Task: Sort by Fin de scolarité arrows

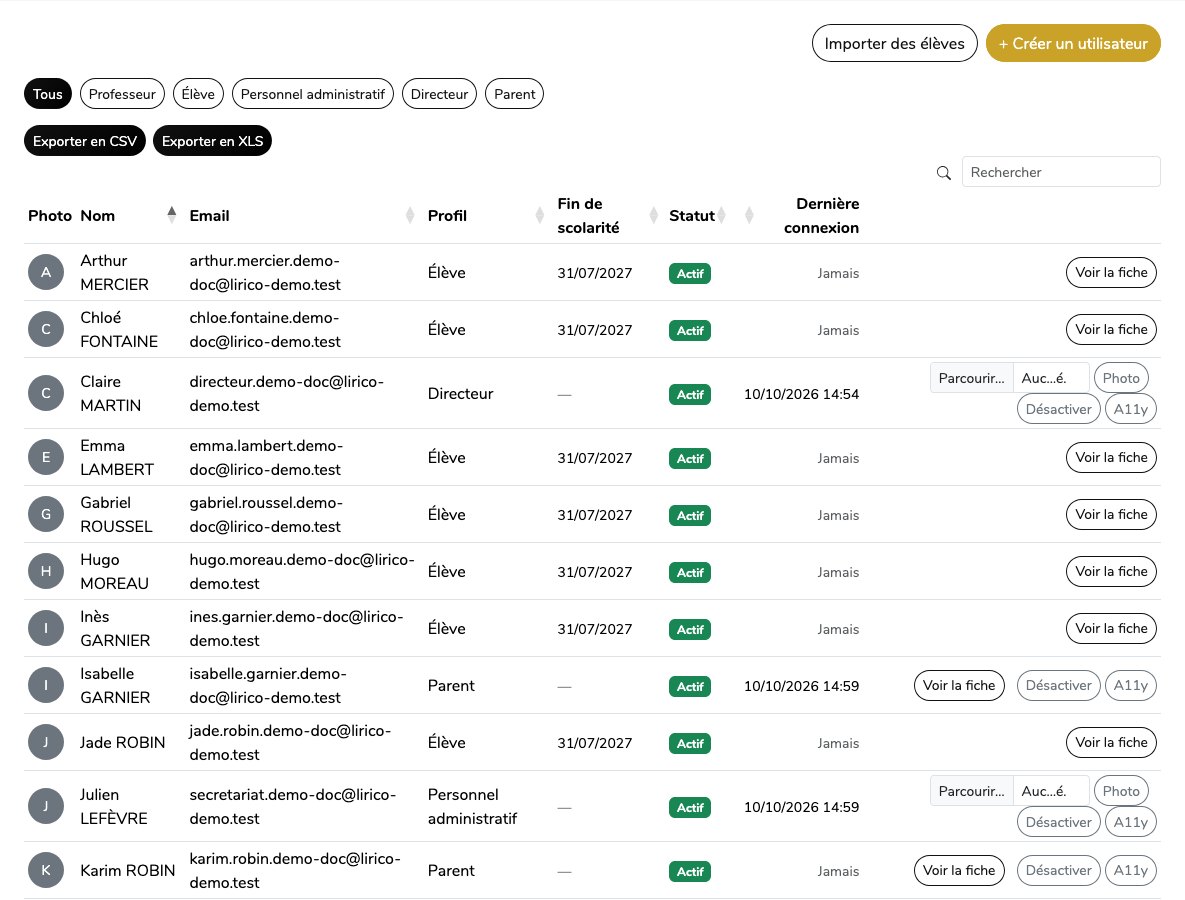Action: coord(654,215)
